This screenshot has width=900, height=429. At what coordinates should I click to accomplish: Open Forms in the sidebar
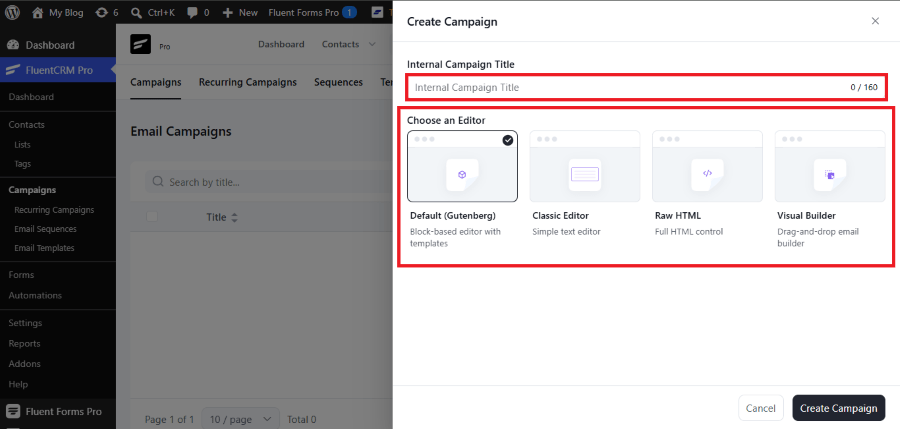(x=21, y=275)
